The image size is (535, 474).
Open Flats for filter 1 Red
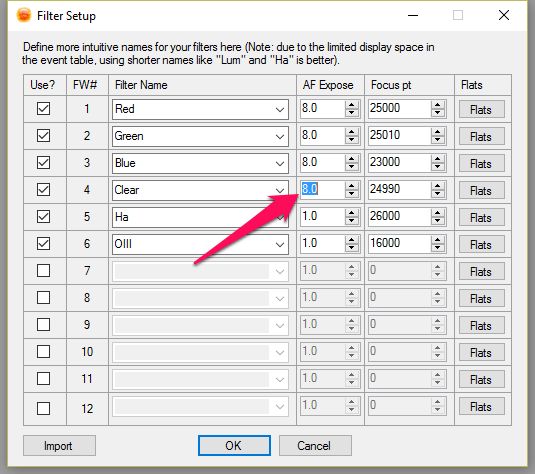[481, 110]
